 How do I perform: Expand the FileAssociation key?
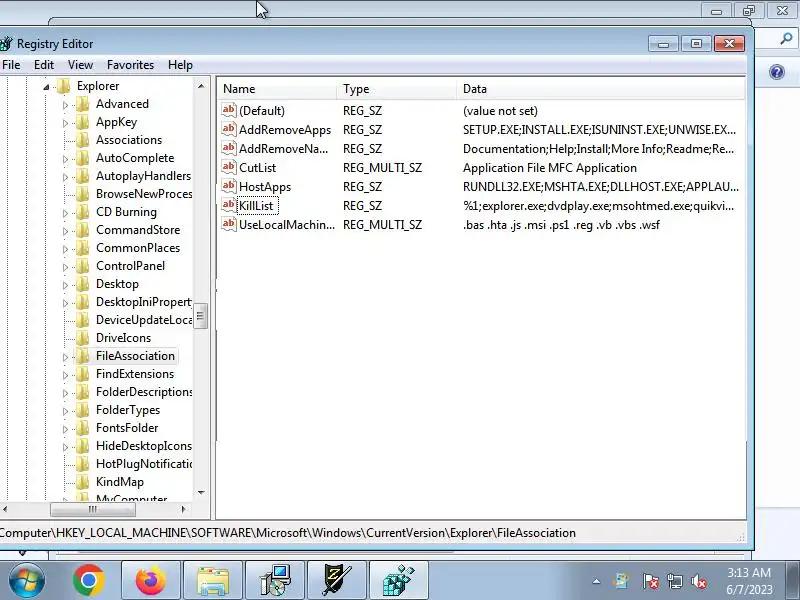65,357
